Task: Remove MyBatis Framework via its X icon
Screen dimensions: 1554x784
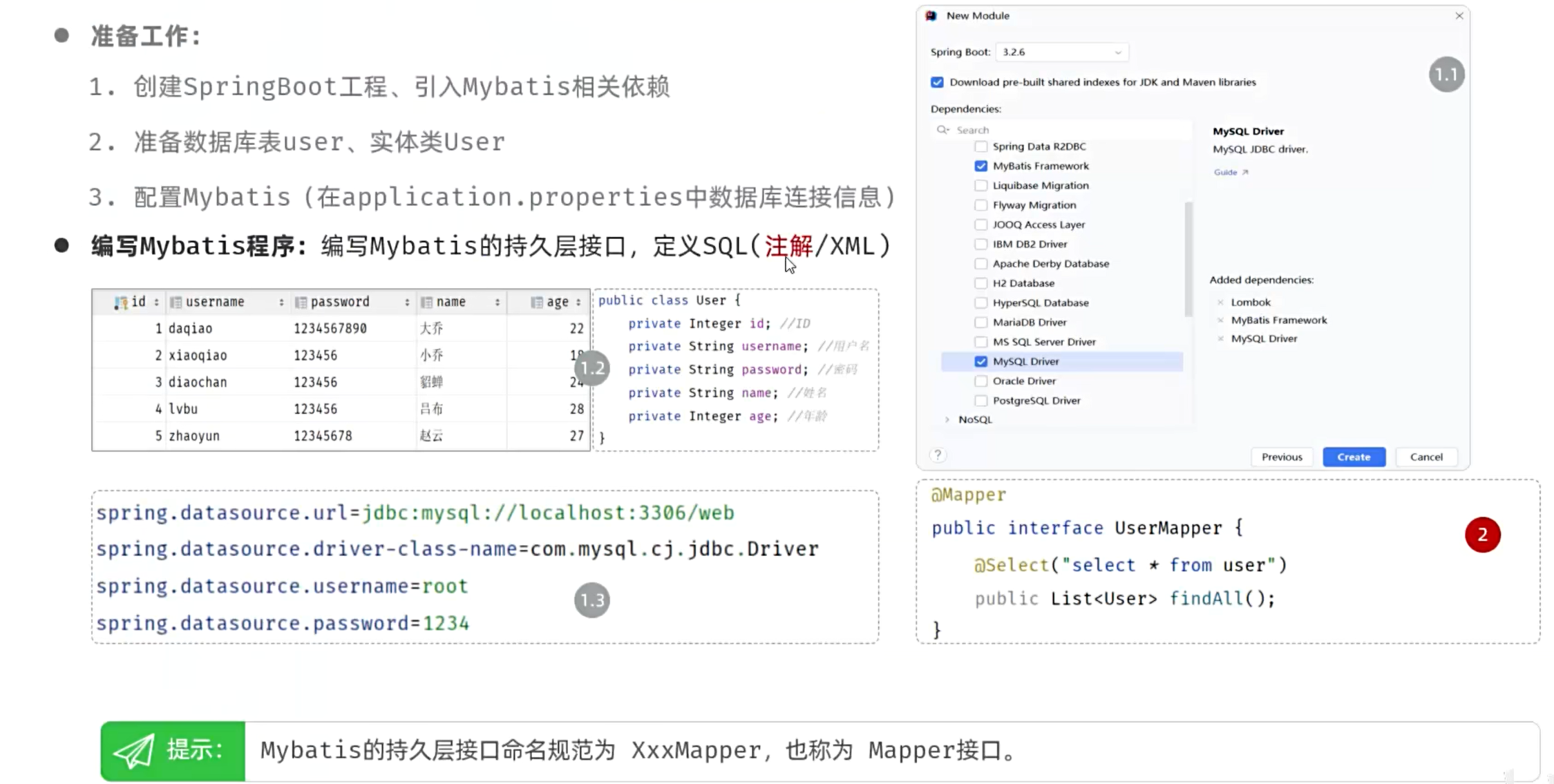Action: 1220,320
